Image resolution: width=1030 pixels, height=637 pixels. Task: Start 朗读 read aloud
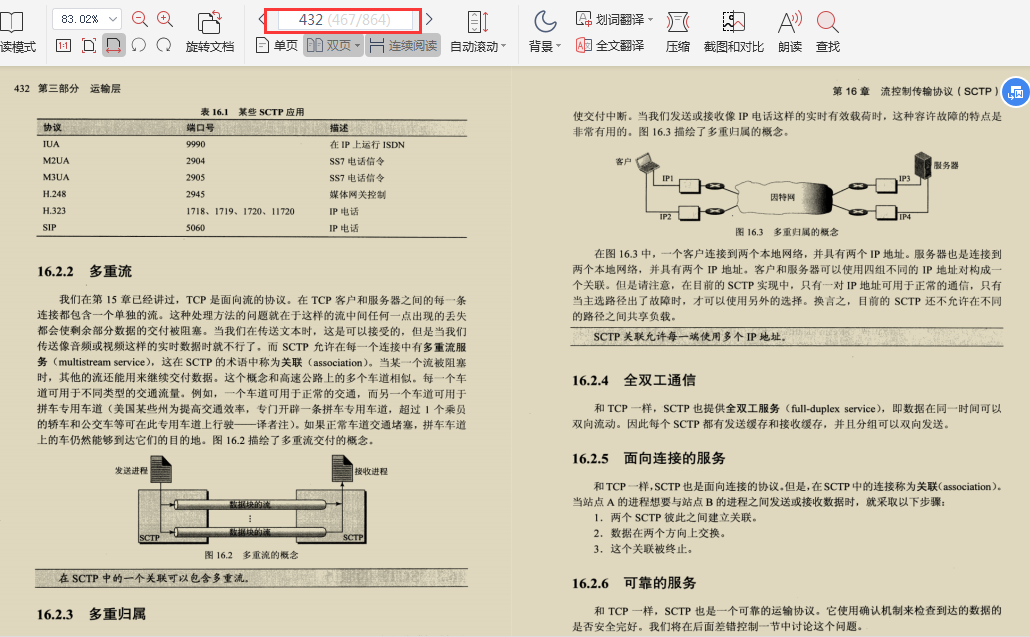790,30
